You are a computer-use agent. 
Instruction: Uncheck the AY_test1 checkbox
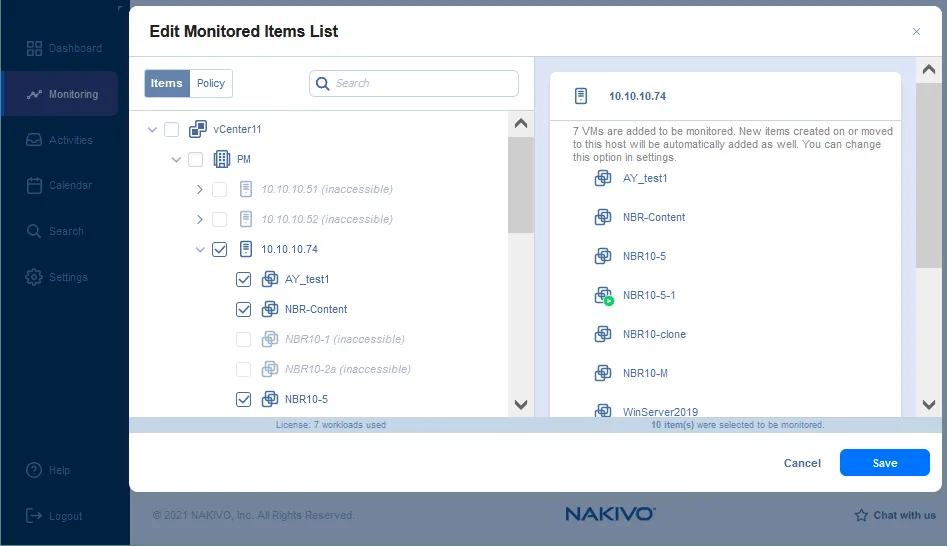tap(244, 279)
